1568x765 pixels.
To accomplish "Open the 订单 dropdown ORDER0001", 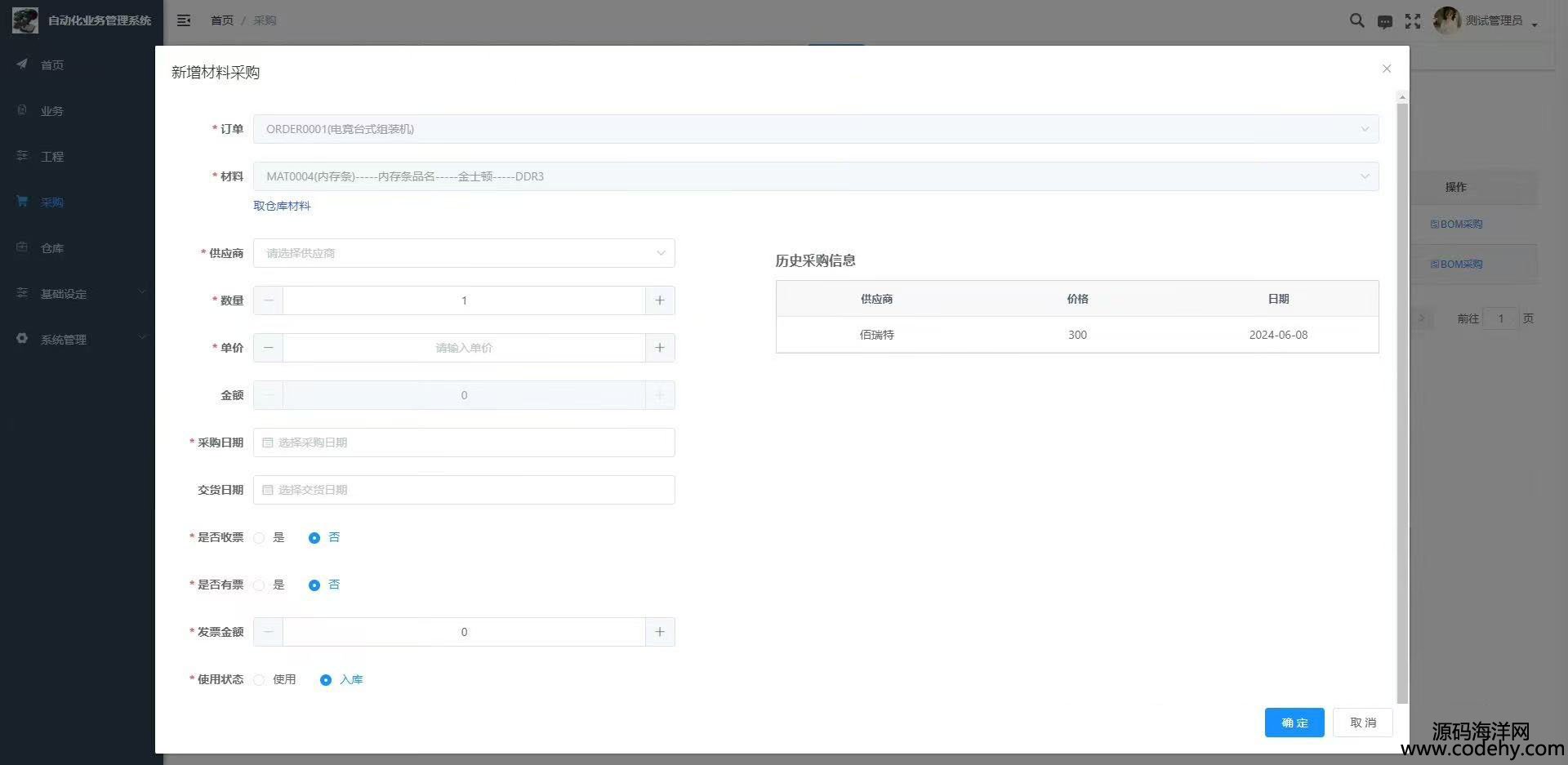I will click(816, 129).
